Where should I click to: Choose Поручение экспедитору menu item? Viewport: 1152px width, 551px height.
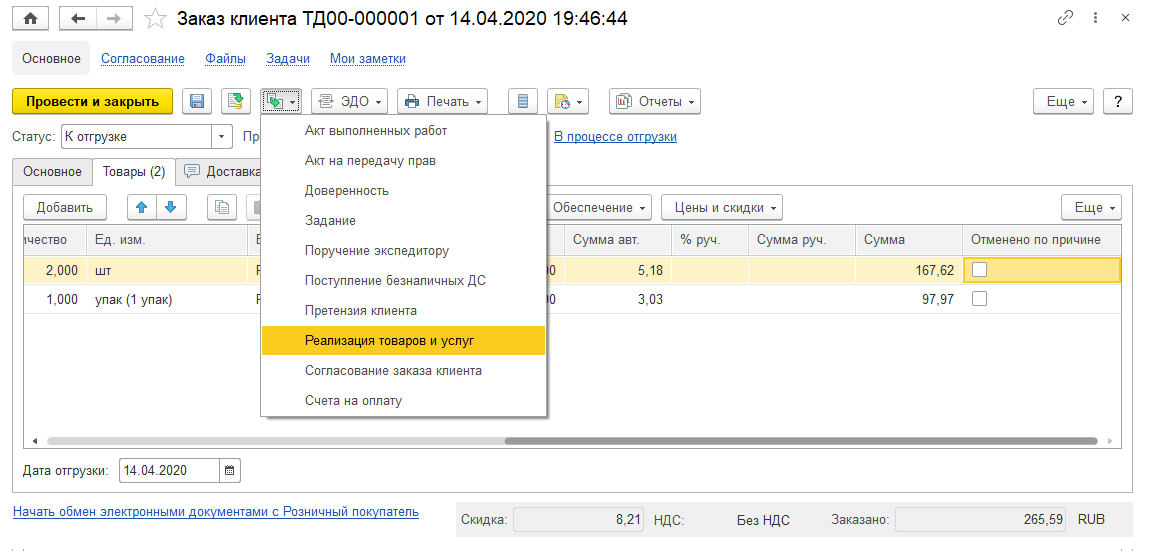(x=403, y=251)
